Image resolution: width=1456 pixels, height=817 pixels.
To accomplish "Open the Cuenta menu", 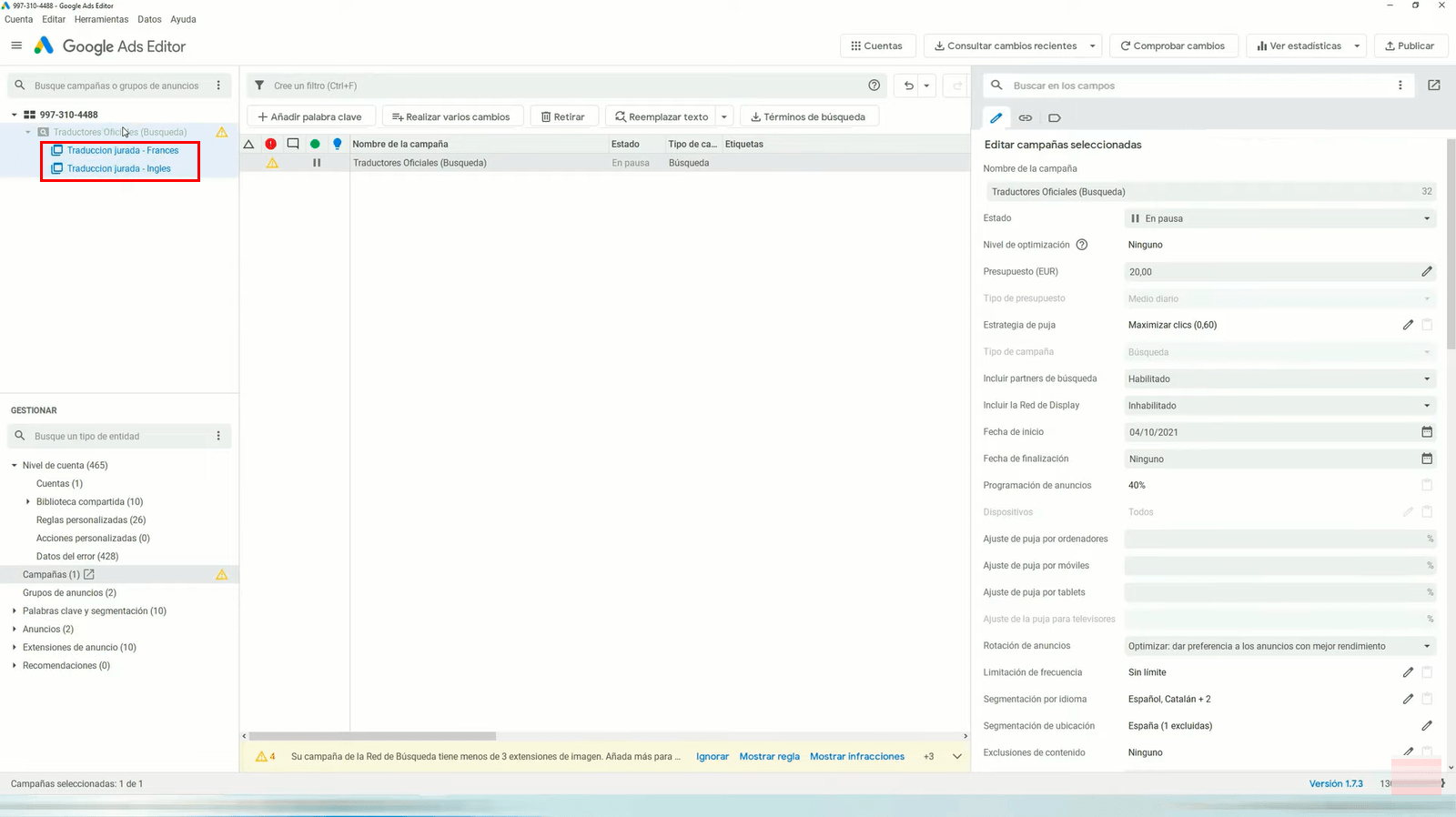I will click(x=18, y=19).
